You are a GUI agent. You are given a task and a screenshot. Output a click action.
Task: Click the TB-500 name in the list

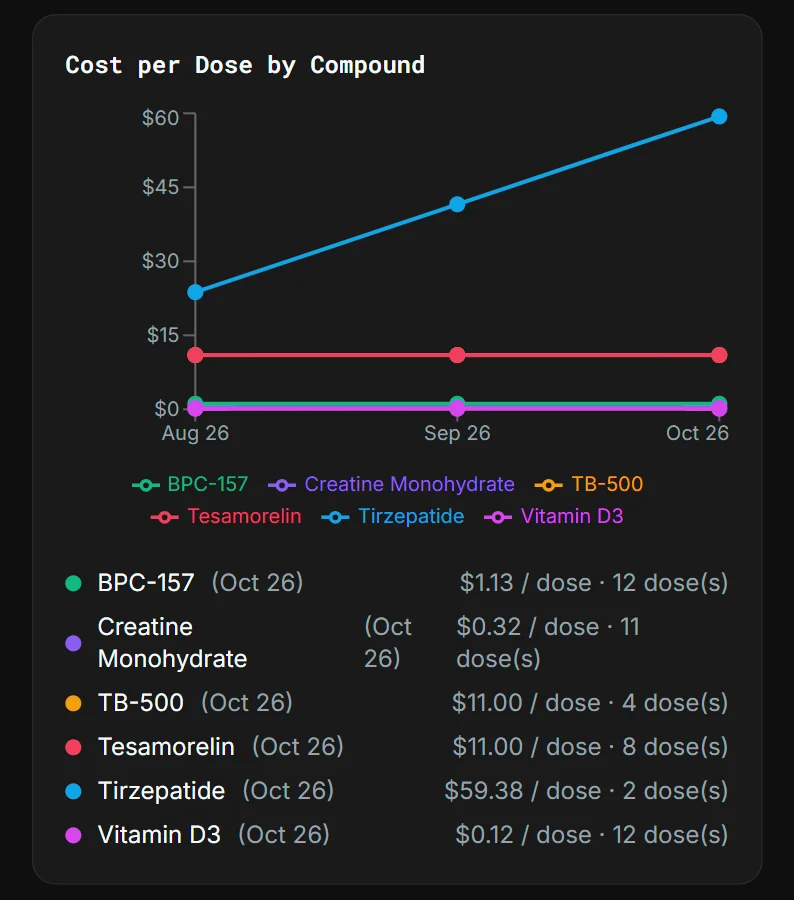pyautogui.click(x=141, y=703)
